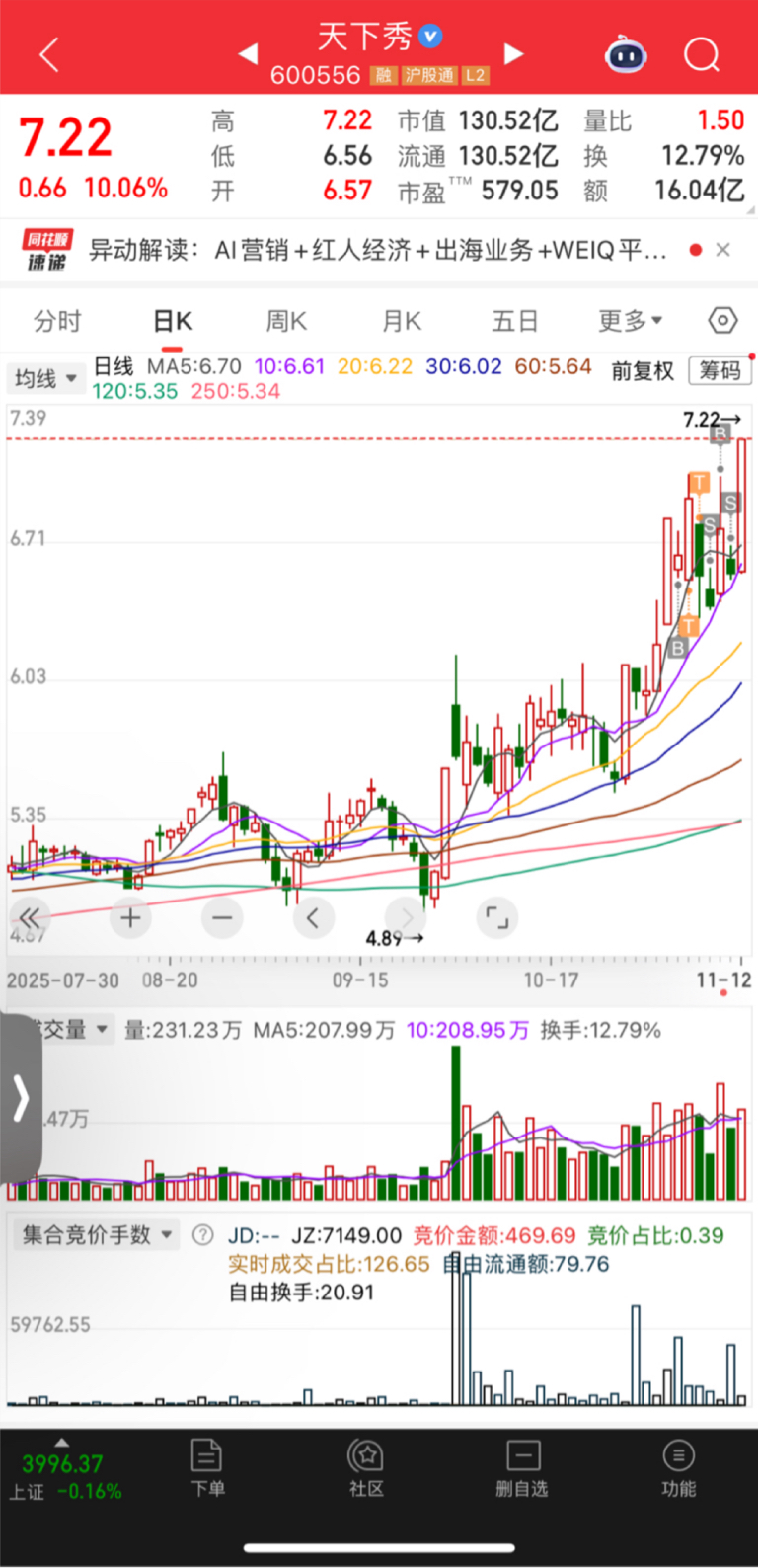Switch to 分时 chart tab
This screenshot has height=1568, width=758.
click(57, 321)
